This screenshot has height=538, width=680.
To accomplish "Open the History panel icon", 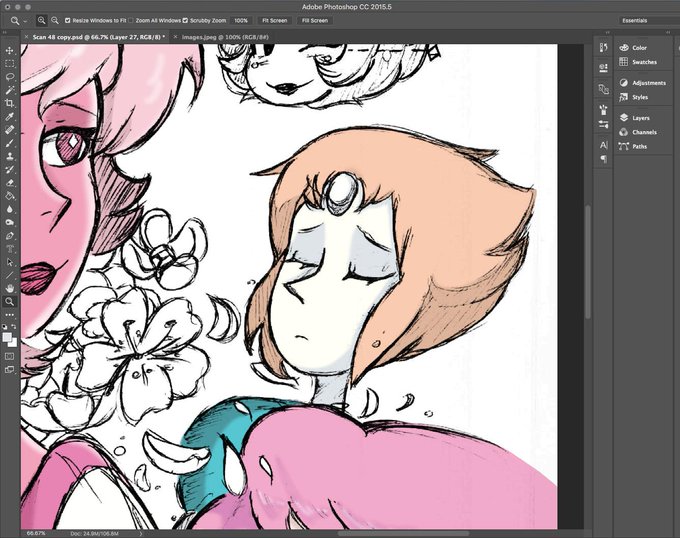I will click(x=603, y=47).
